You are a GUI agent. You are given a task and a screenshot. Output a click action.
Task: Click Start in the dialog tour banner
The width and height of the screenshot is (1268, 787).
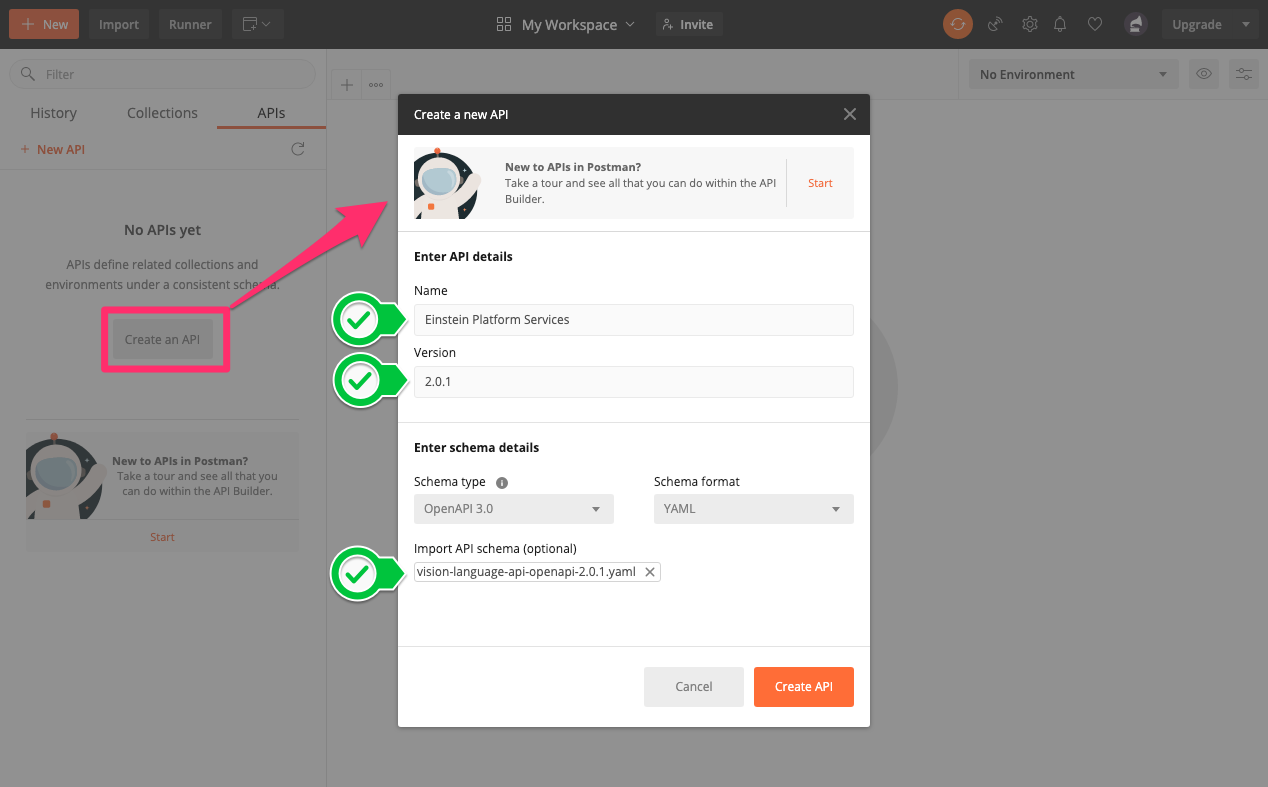point(820,183)
